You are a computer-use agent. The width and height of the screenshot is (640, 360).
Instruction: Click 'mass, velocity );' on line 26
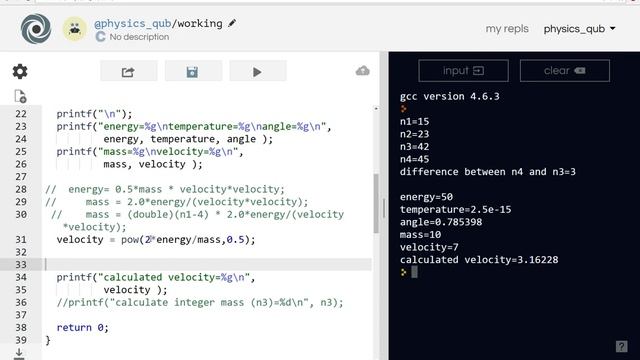(153, 164)
